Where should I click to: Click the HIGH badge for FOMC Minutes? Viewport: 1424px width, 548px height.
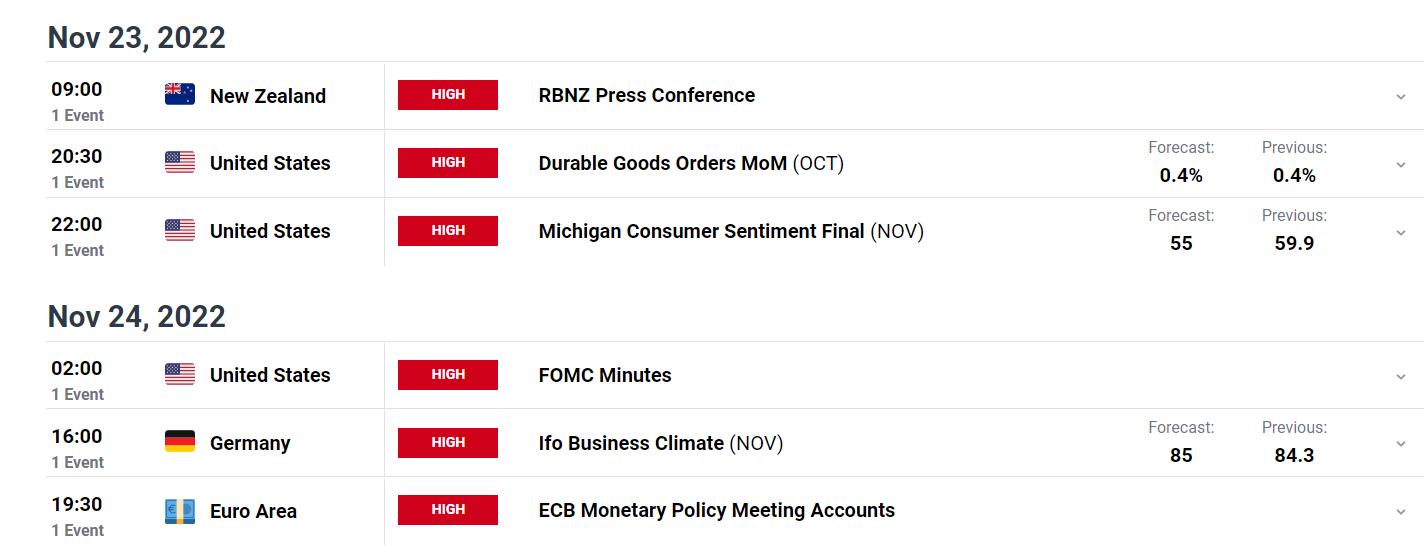448,375
